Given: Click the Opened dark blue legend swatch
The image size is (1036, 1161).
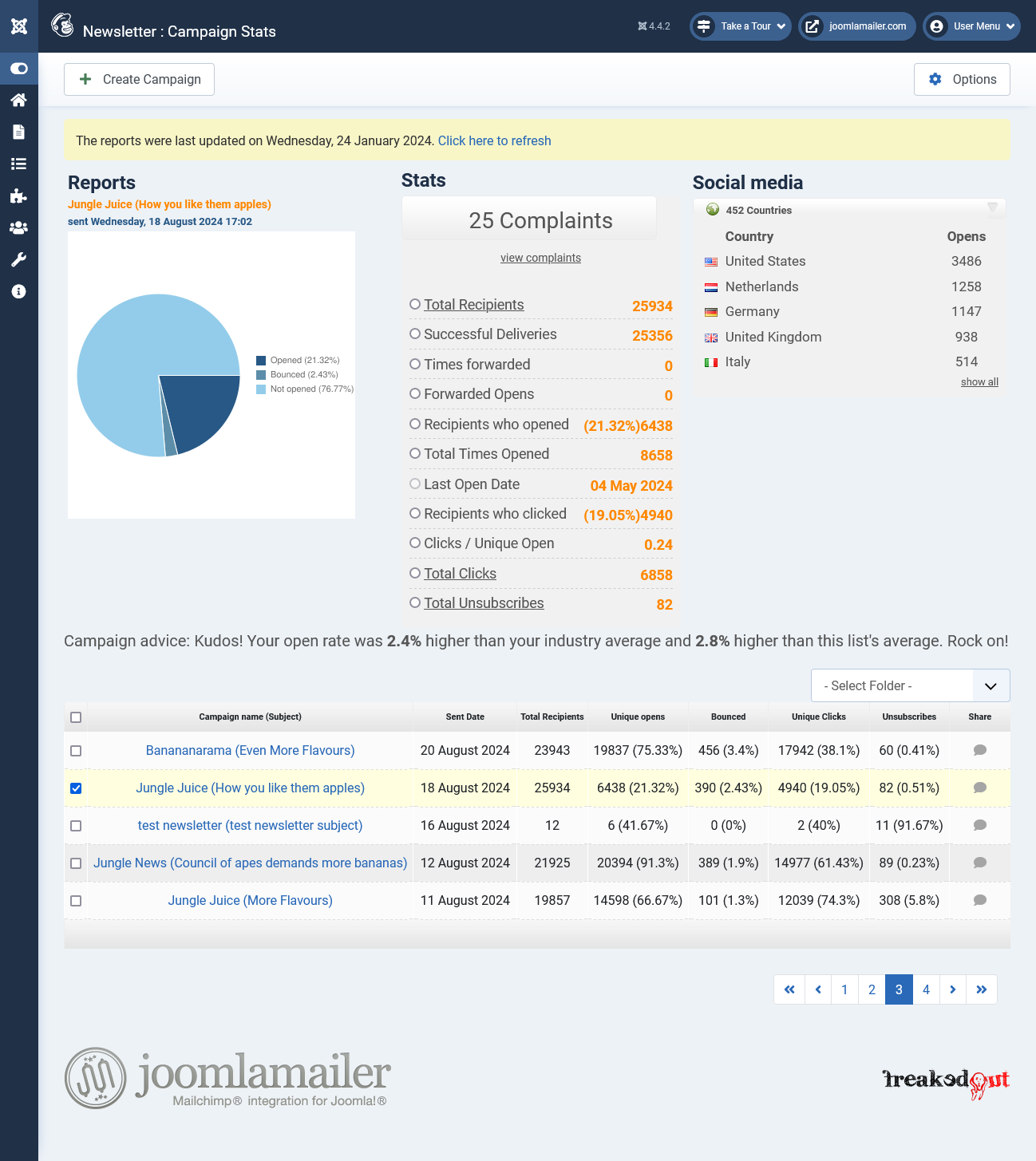Looking at the screenshot, I should 261,361.
